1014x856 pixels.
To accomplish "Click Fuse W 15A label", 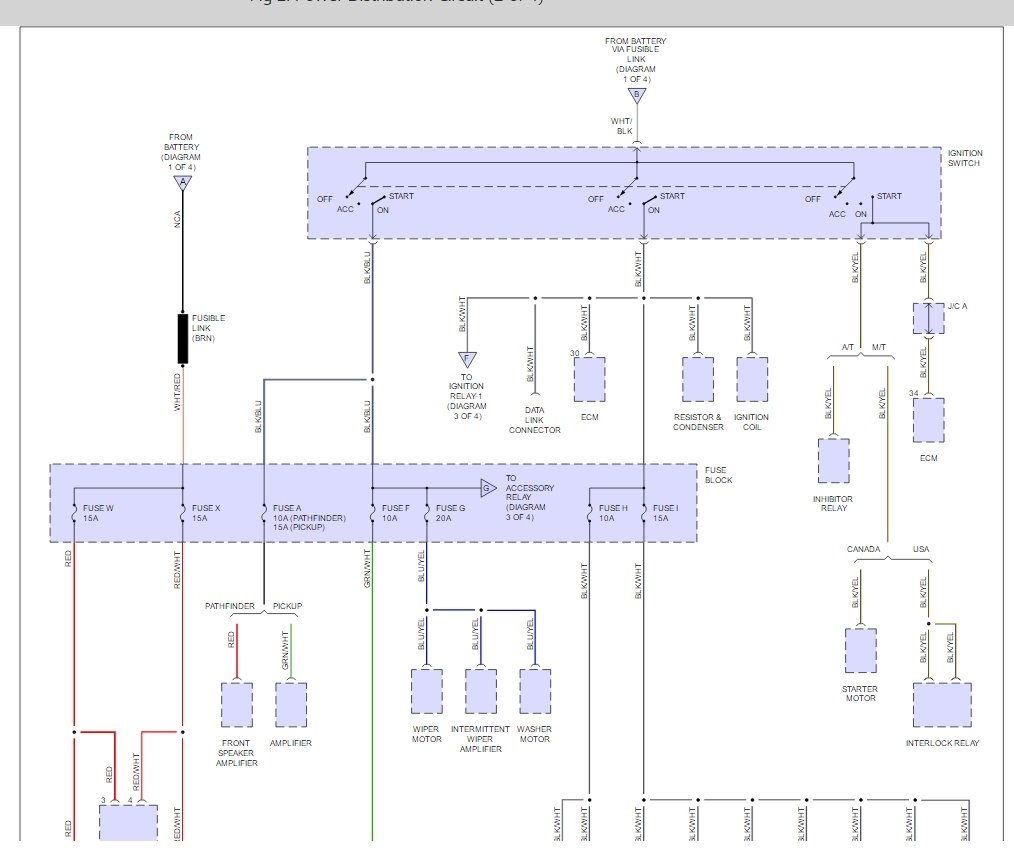I will pos(98,513).
